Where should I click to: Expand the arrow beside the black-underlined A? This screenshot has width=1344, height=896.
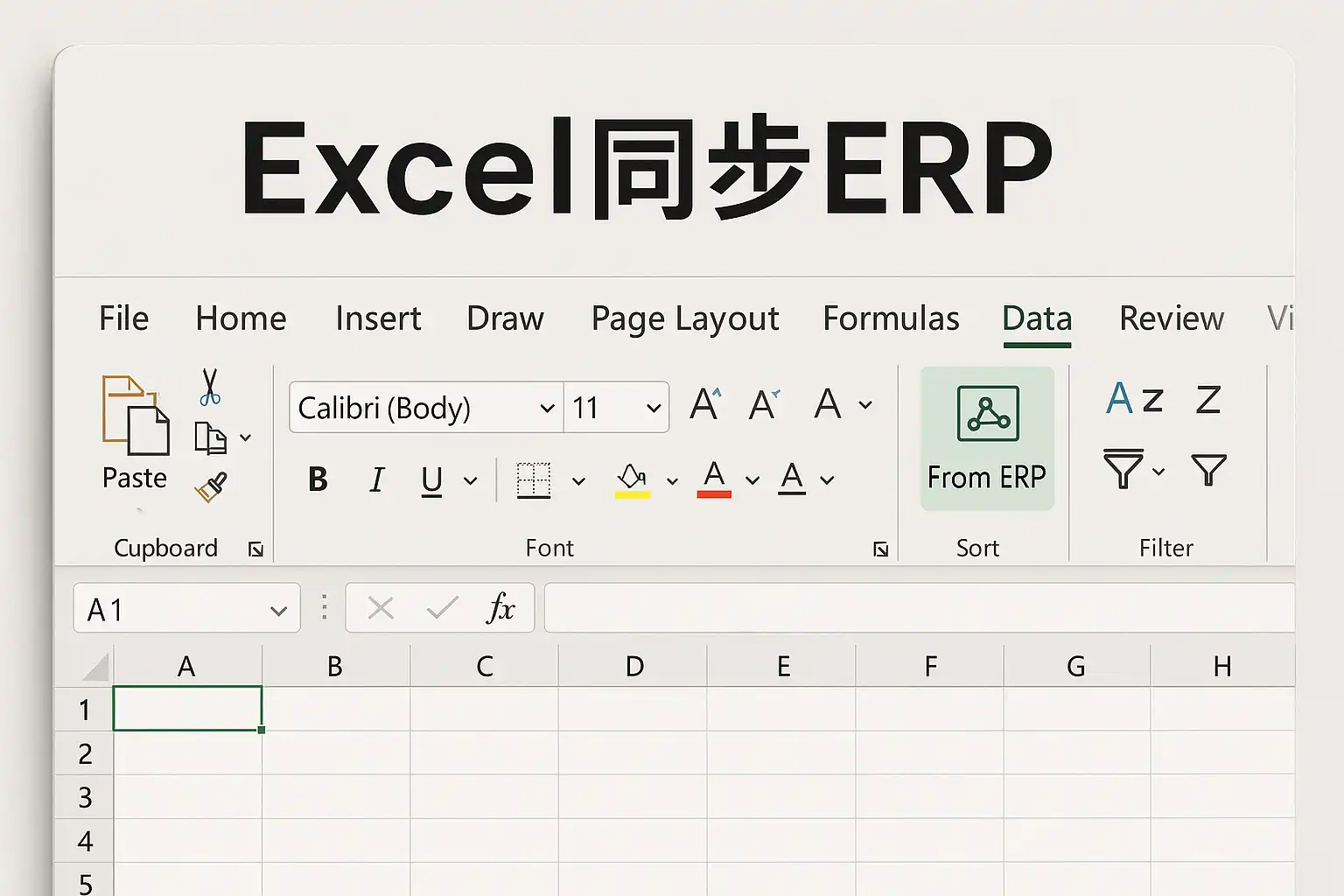coord(827,480)
